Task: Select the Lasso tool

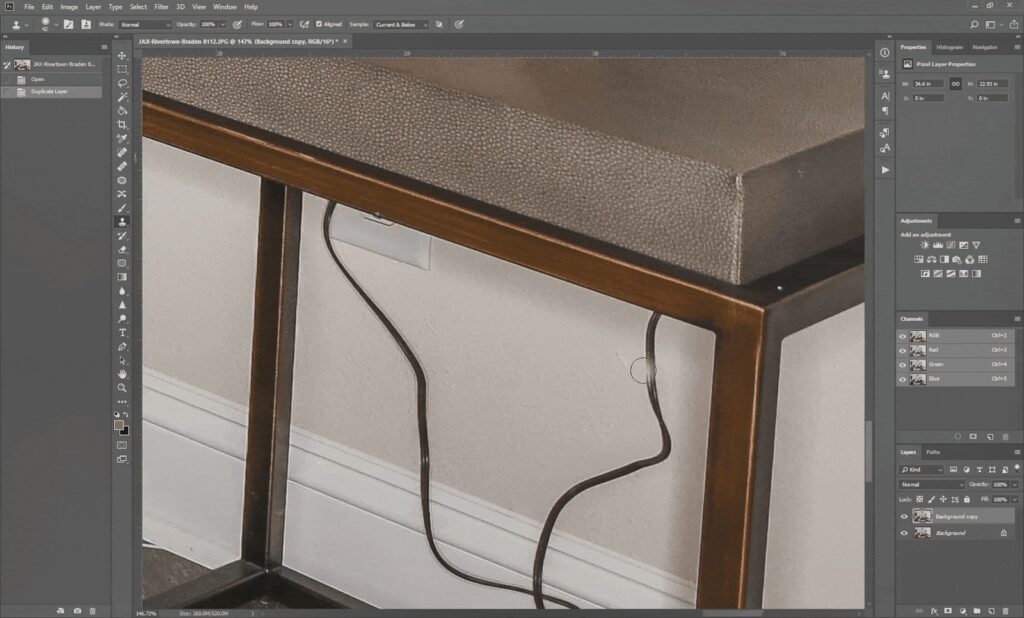Action: point(122,84)
